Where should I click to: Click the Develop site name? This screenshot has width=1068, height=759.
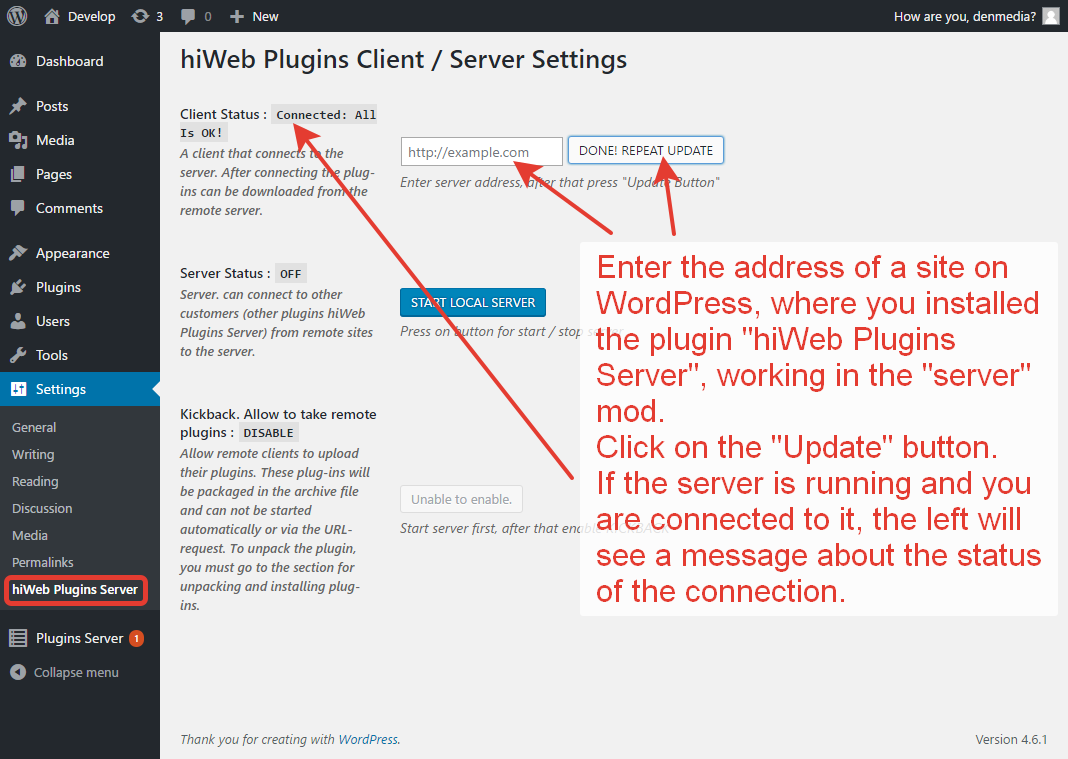(x=91, y=16)
